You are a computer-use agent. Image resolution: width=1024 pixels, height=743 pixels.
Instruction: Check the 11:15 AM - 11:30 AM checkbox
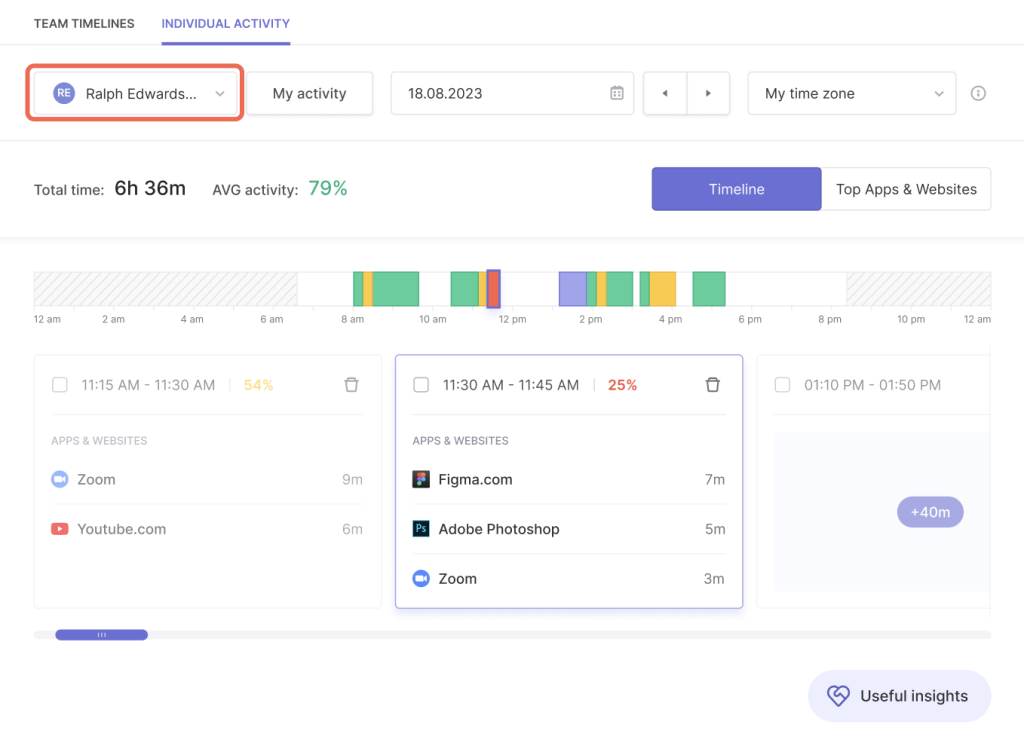coord(60,384)
